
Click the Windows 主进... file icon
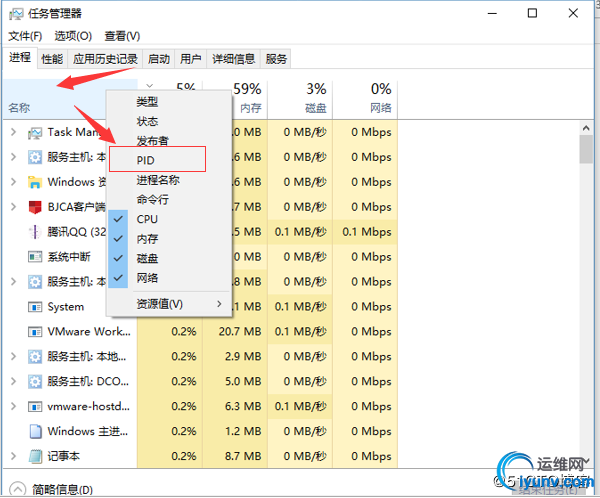click(x=35, y=431)
